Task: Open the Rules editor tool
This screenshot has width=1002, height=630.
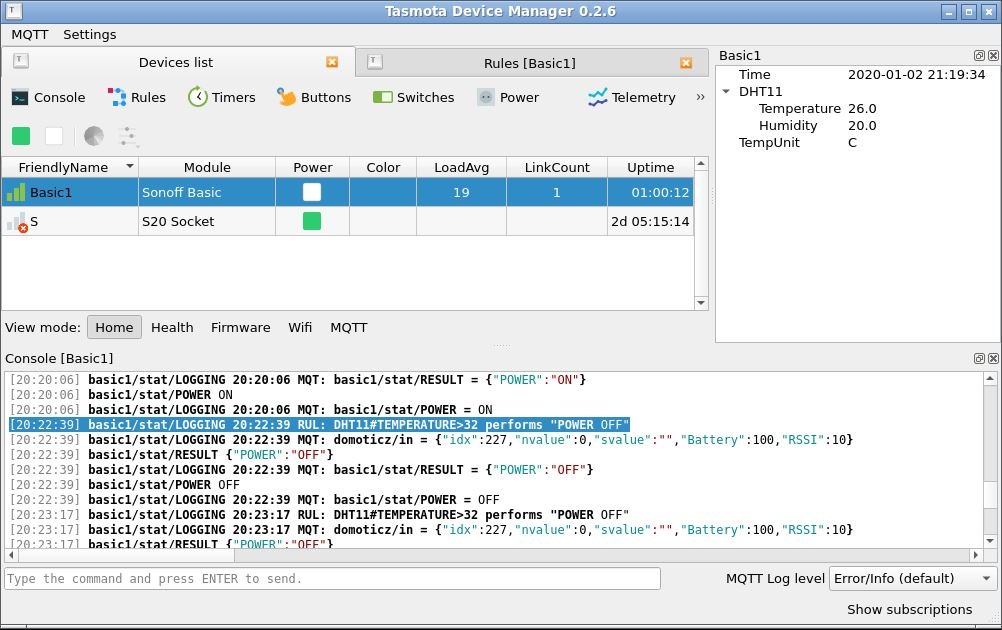Action: [x=137, y=97]
